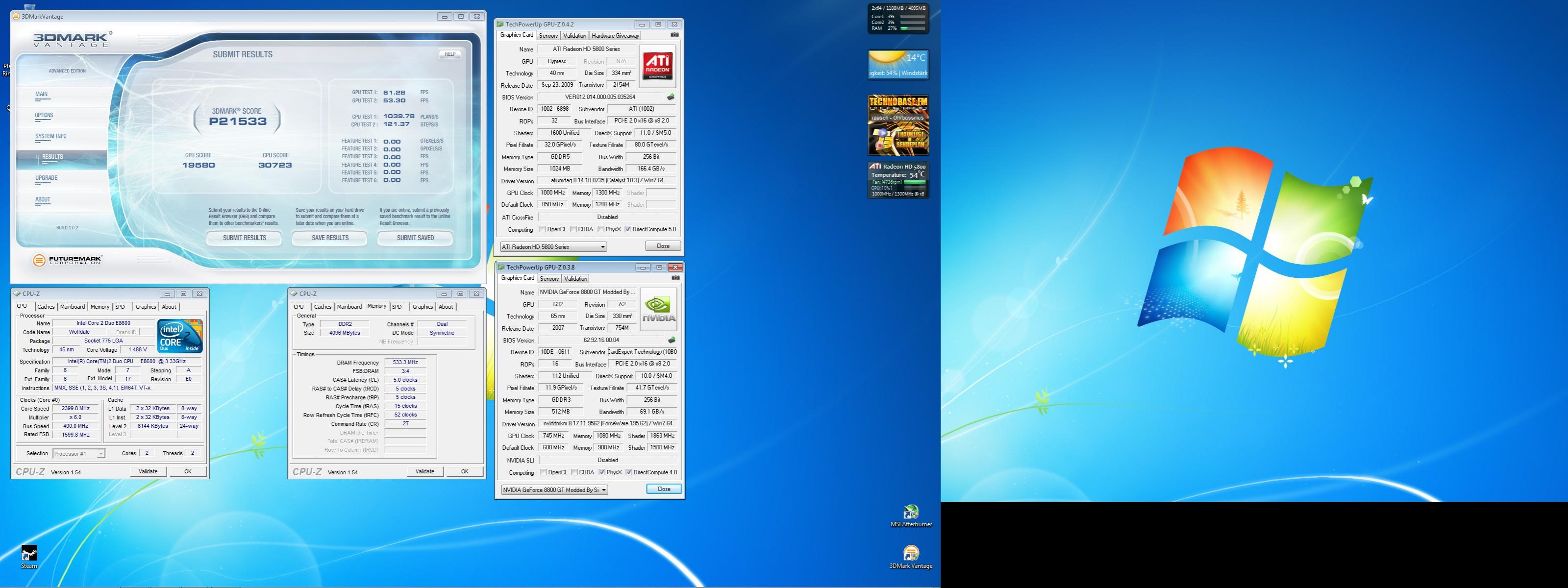This screenshot has height=588, width=1568.
Task: Click the HELP button in 3DMark Vantage
Action: click(x=450, y=54)
